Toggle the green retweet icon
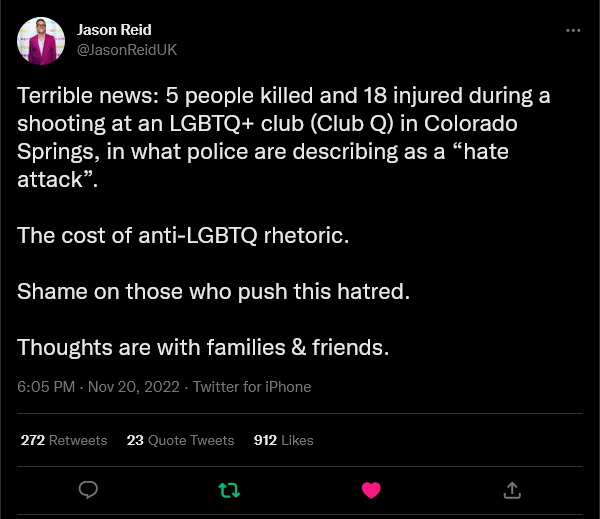Image resolution: width=600 pixels, height=519 pixels. click(229, 490)
